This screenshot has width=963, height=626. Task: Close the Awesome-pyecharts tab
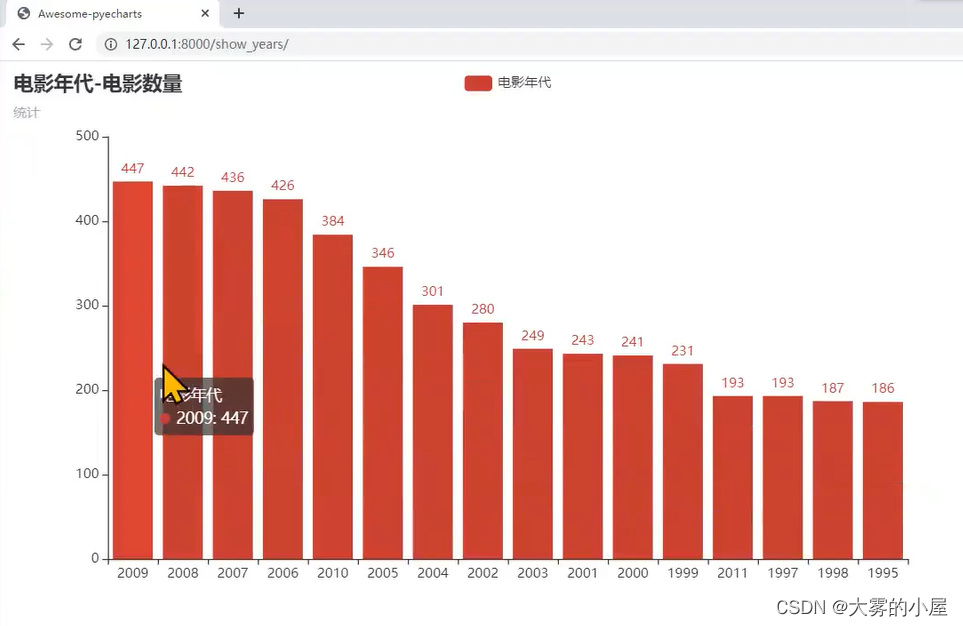(205, 13)
